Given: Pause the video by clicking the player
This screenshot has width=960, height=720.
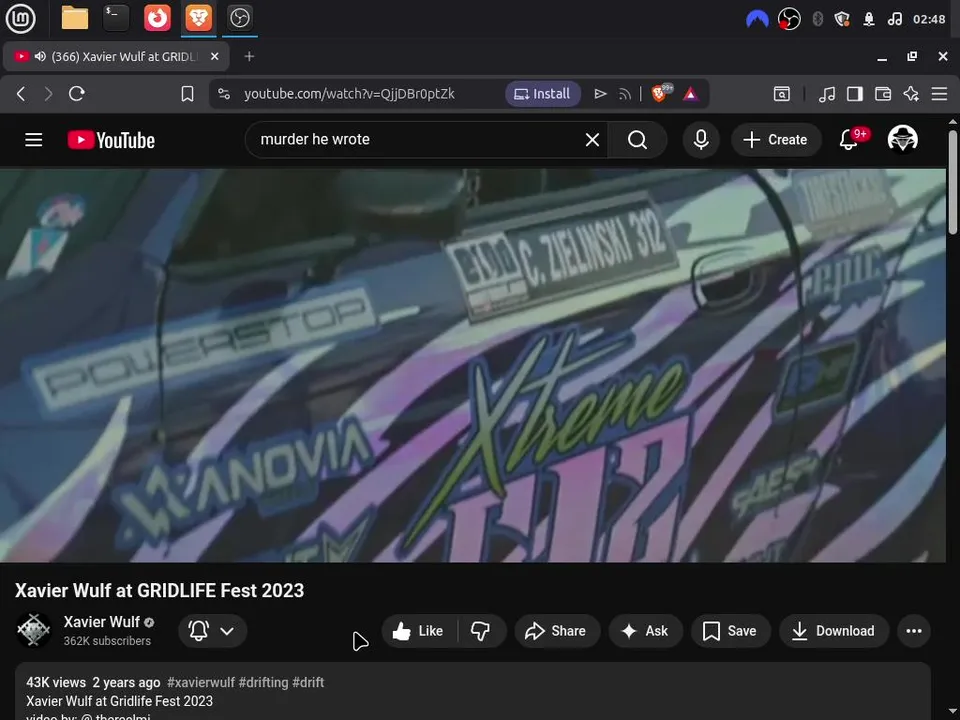Looking at the screenshot, I should click(473, 366).
